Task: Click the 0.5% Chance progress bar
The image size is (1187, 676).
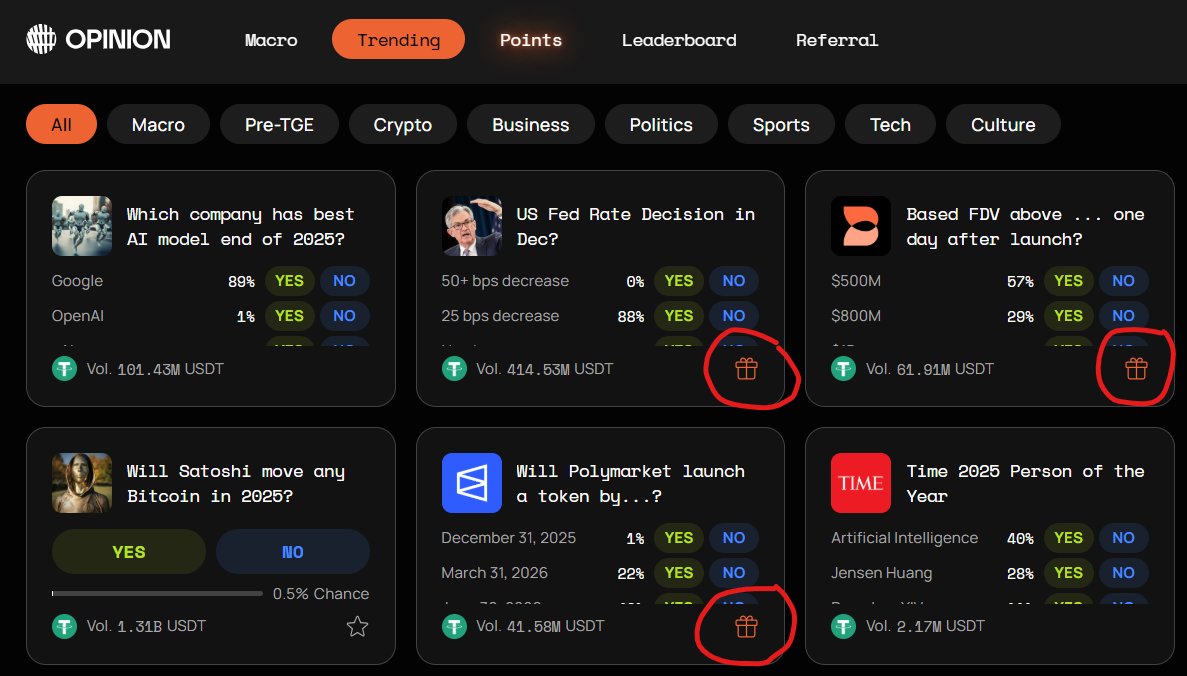Action: pyautogui.click(x=157, y=593)
